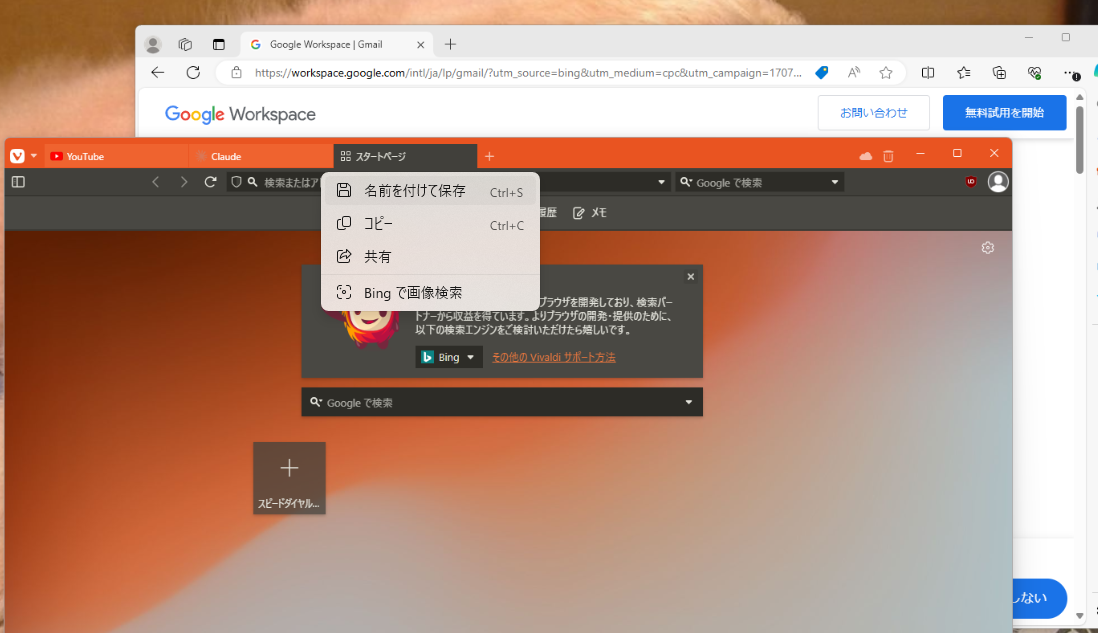Open start page settings gear

[x=988, y=248]
